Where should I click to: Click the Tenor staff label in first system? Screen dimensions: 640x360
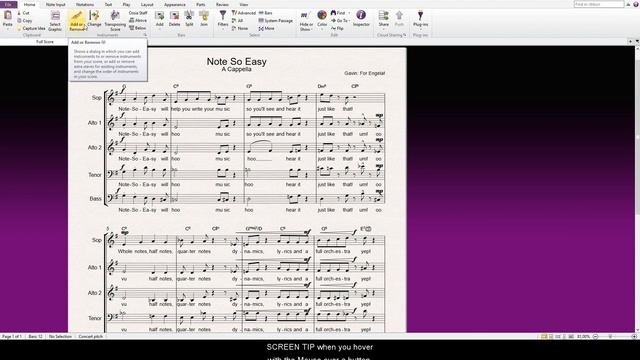[95, 175]
